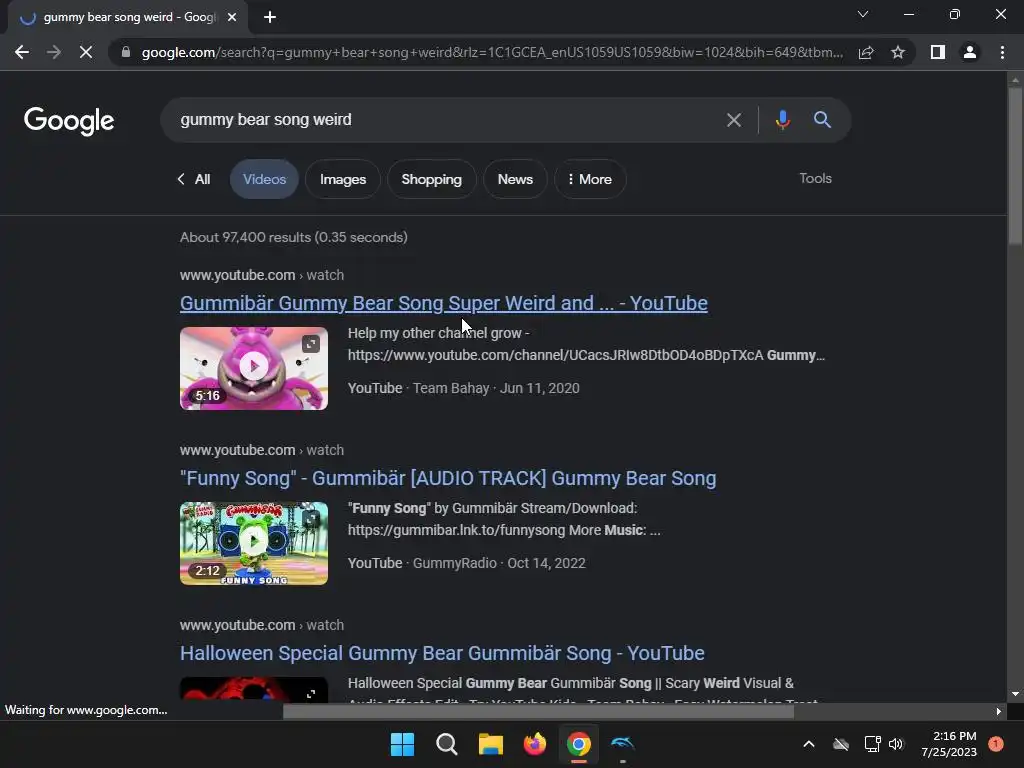
Task: Click the horizontal scroll-right arrow
Action: coord(999,712)
